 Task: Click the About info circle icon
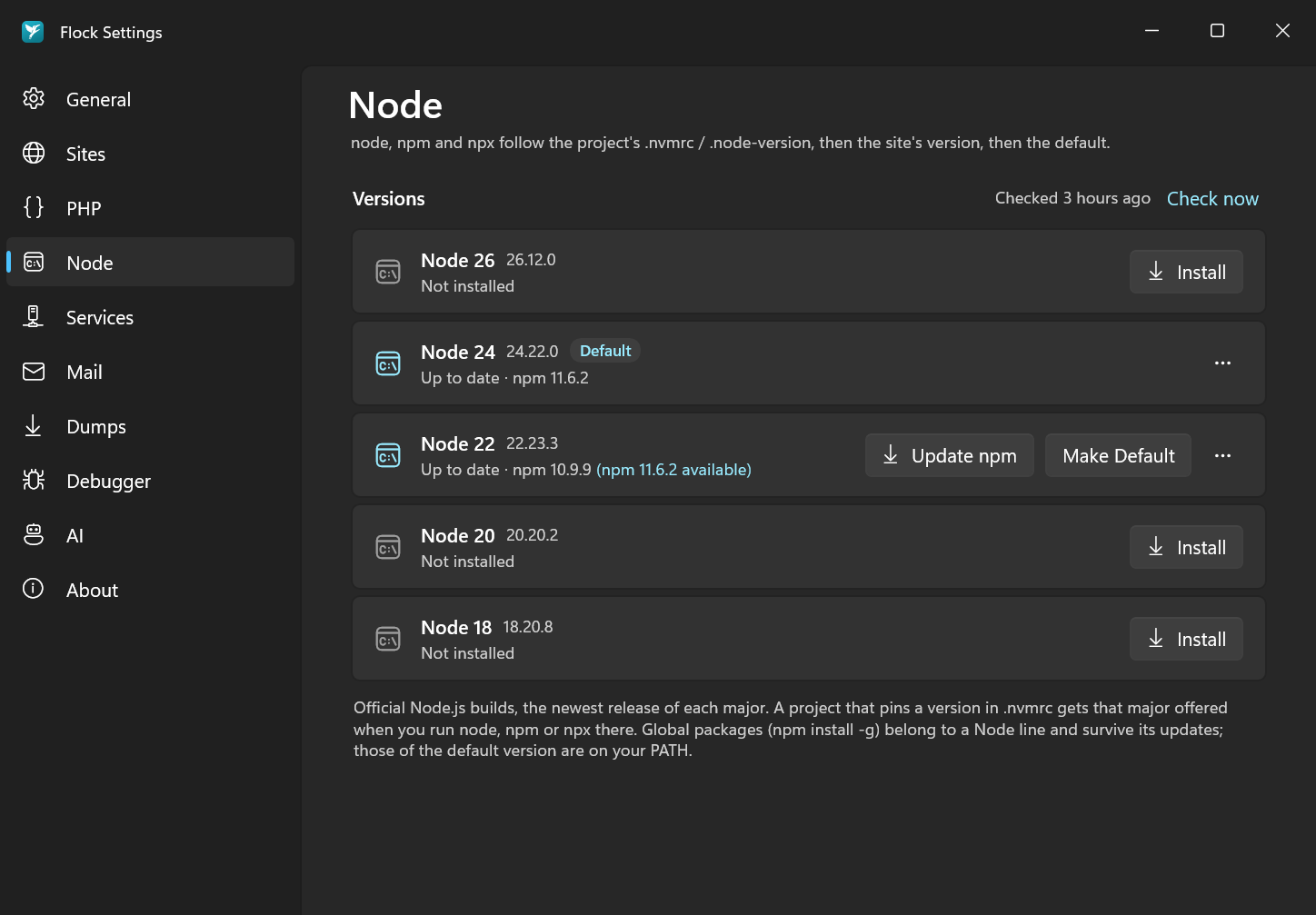coord(34,589)
